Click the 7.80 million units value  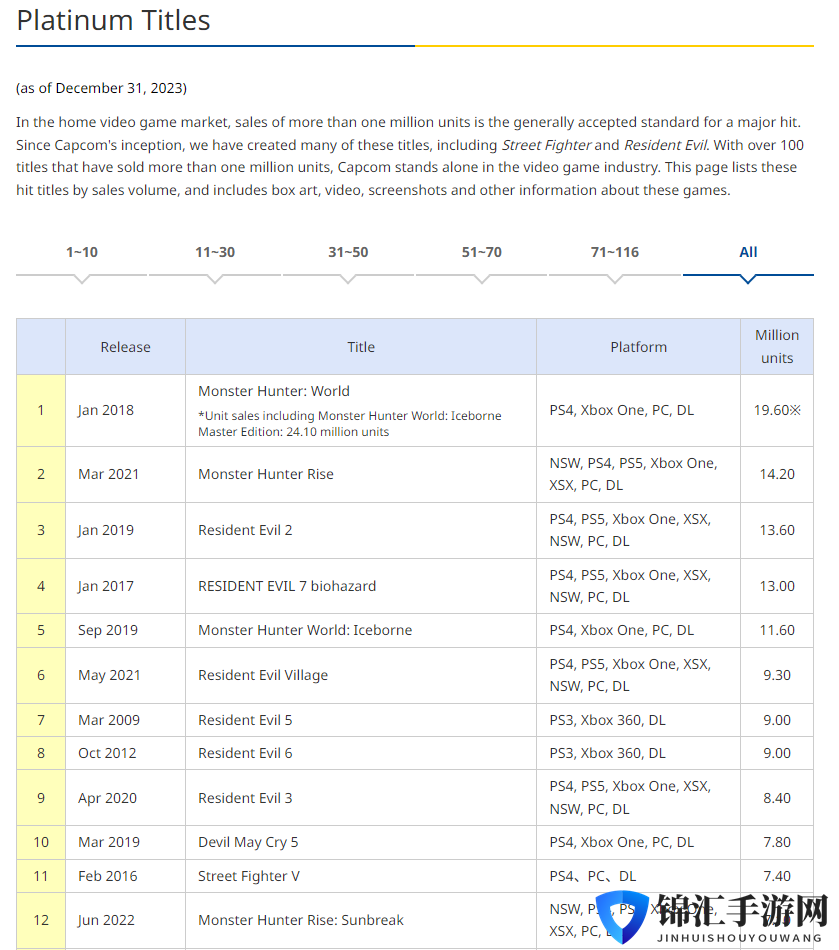click(777, 842)
